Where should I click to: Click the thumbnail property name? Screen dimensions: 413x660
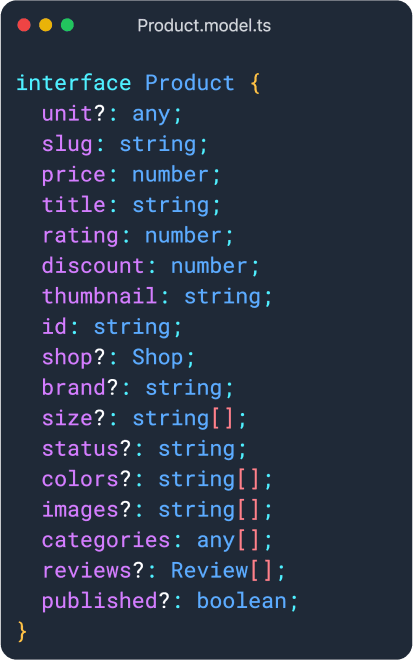coord(100,296)
